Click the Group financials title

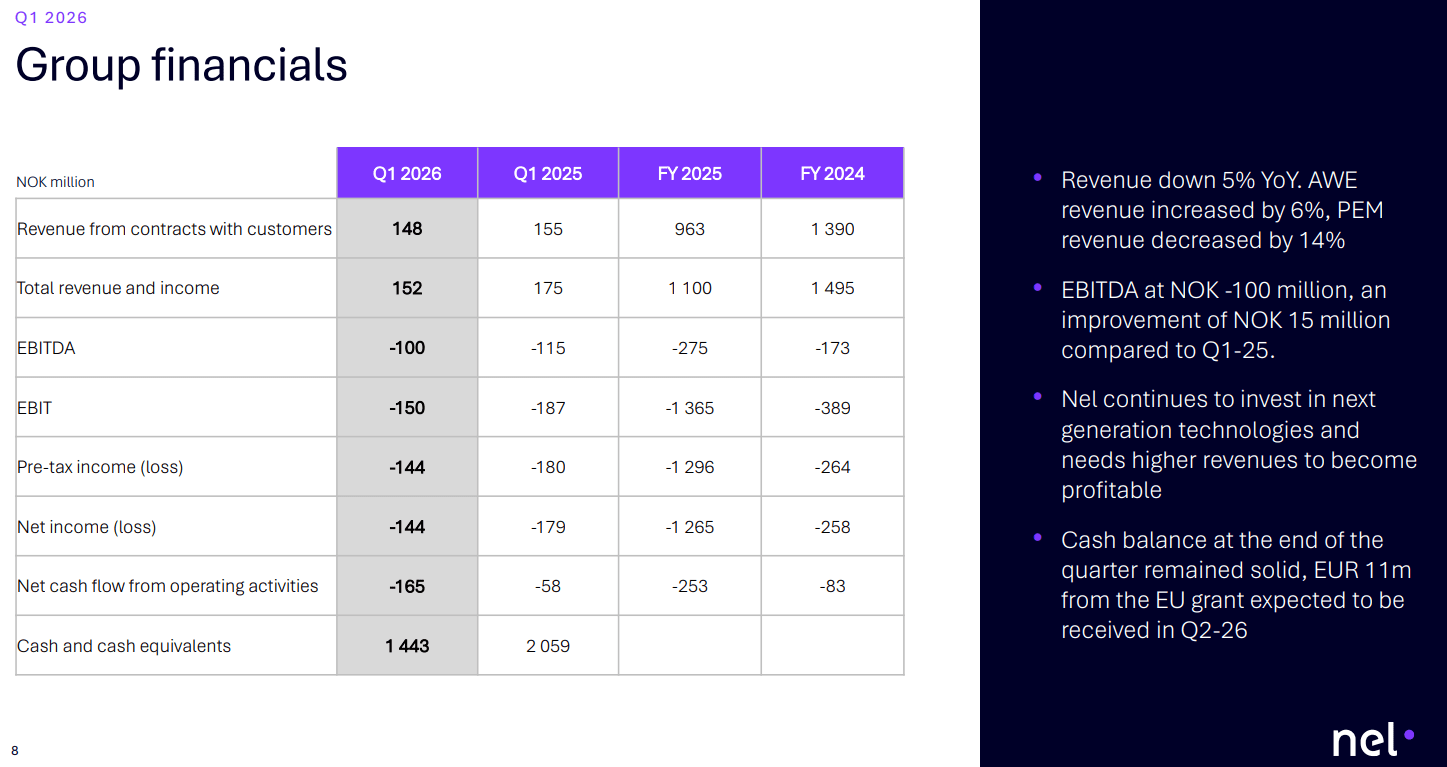pyautogui.click(x=182, y=65)
